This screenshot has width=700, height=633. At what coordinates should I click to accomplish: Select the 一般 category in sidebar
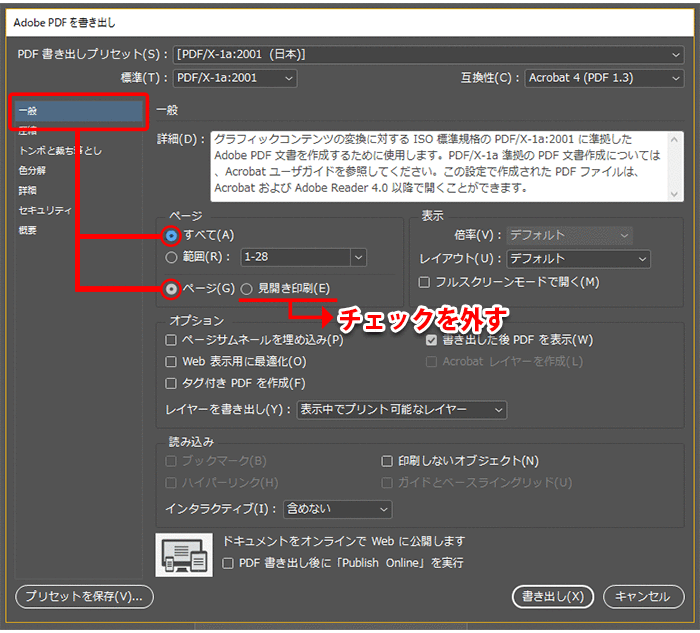coord(79,111)
